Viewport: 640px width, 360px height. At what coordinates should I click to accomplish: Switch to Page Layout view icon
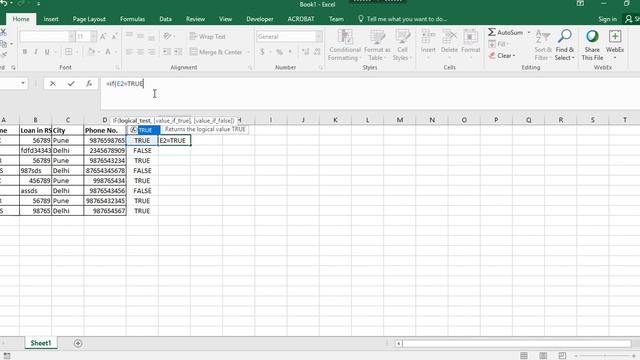pyautogui.click(x=543, y=356)
